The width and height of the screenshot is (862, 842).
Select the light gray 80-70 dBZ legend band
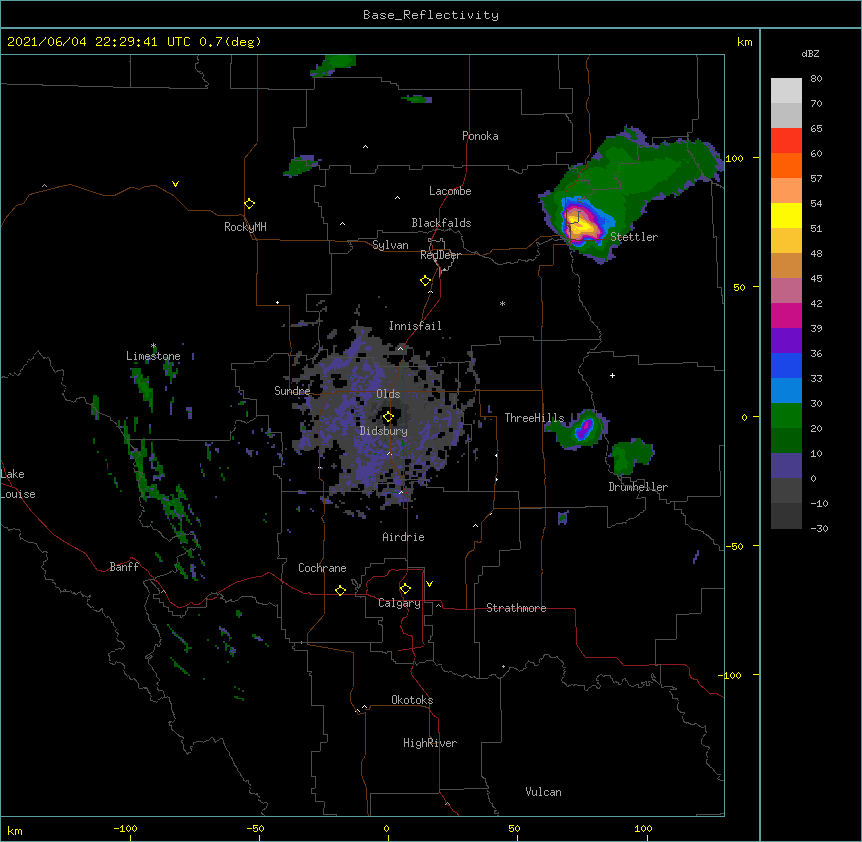coord(786,91)
